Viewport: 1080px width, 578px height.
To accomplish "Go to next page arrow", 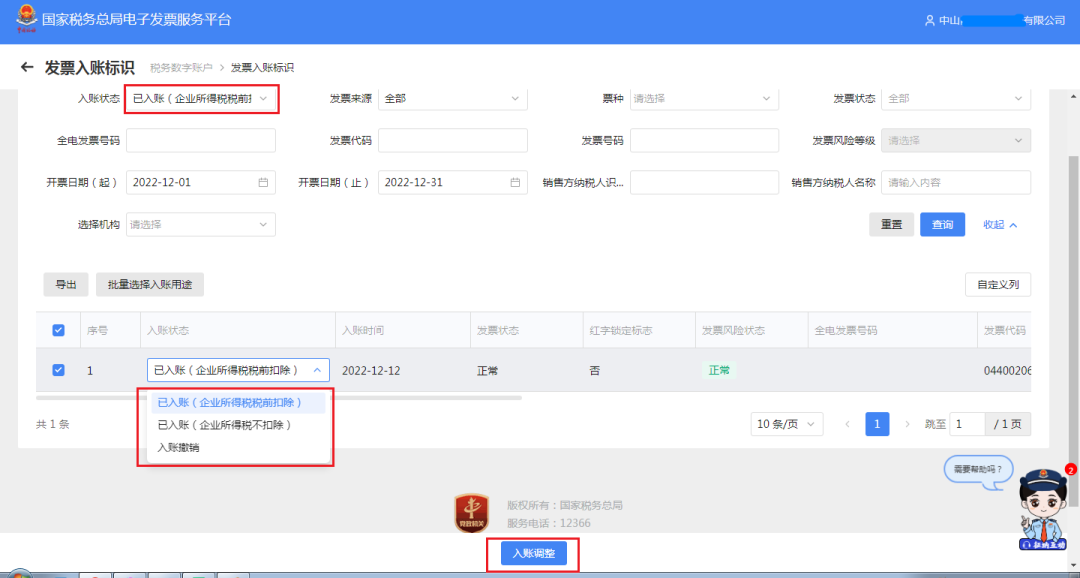I will (907, 424).
